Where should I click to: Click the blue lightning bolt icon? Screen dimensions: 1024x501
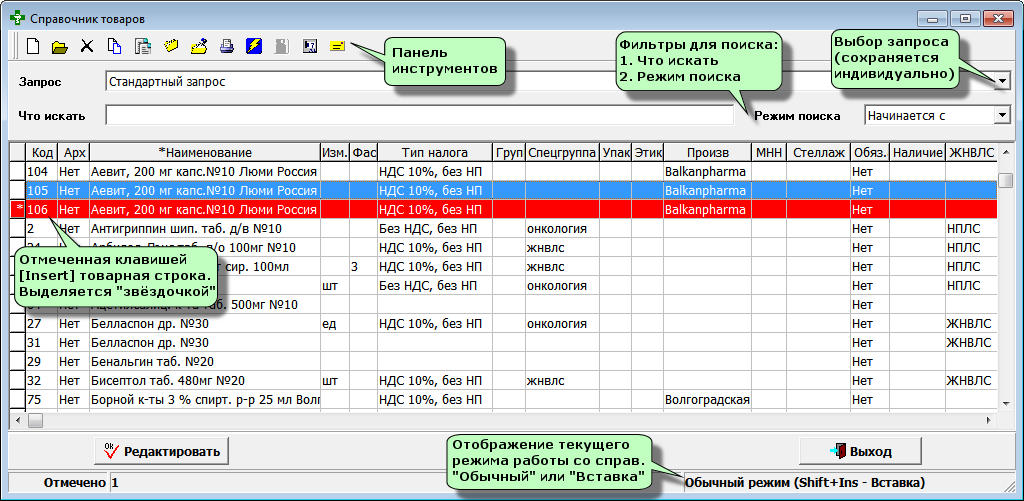[254, 46]
